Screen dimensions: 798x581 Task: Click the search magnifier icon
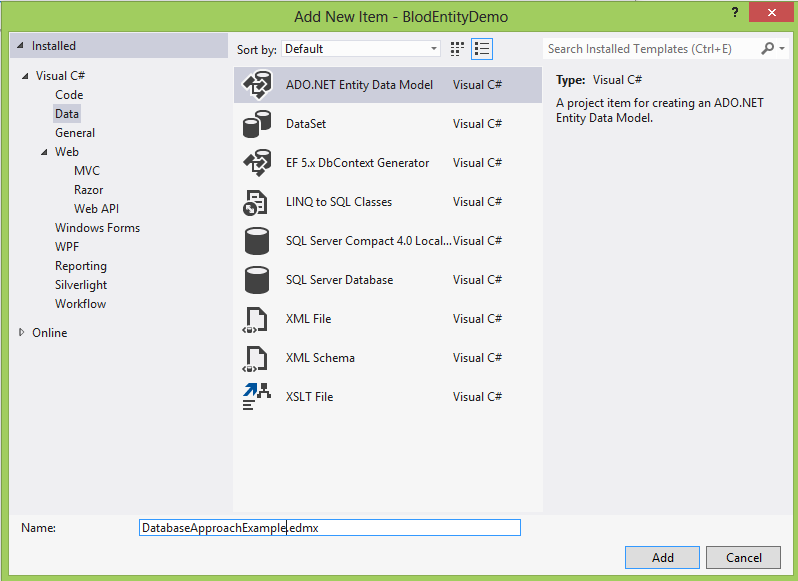[767, 48]
